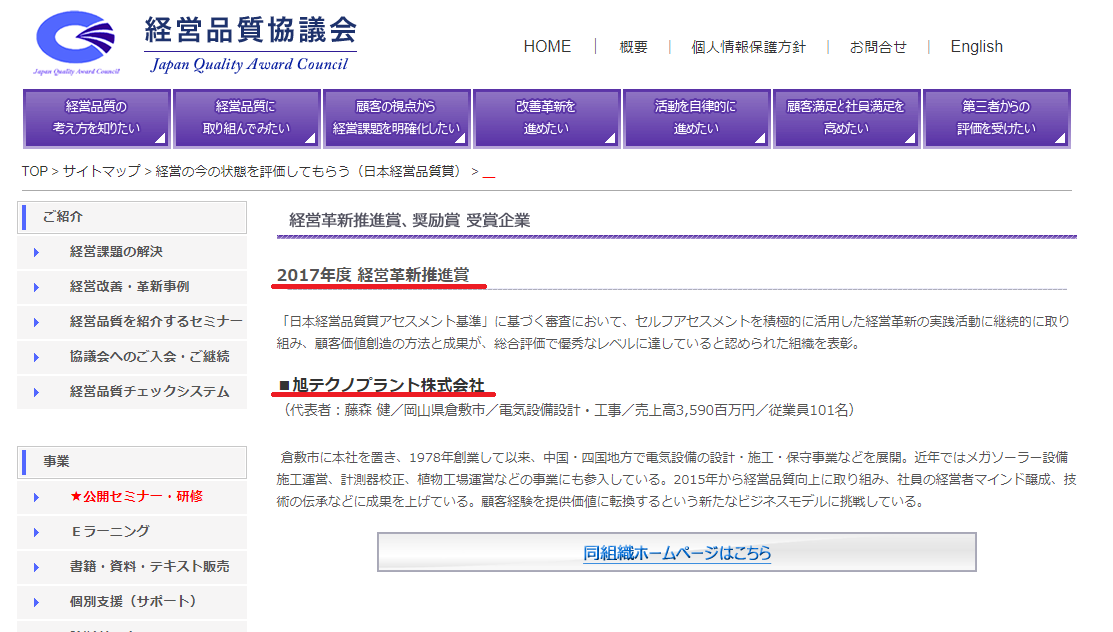Click the 旭テクノプラント株式会社 company heading
1113x632 pixels.
point(382,386)
